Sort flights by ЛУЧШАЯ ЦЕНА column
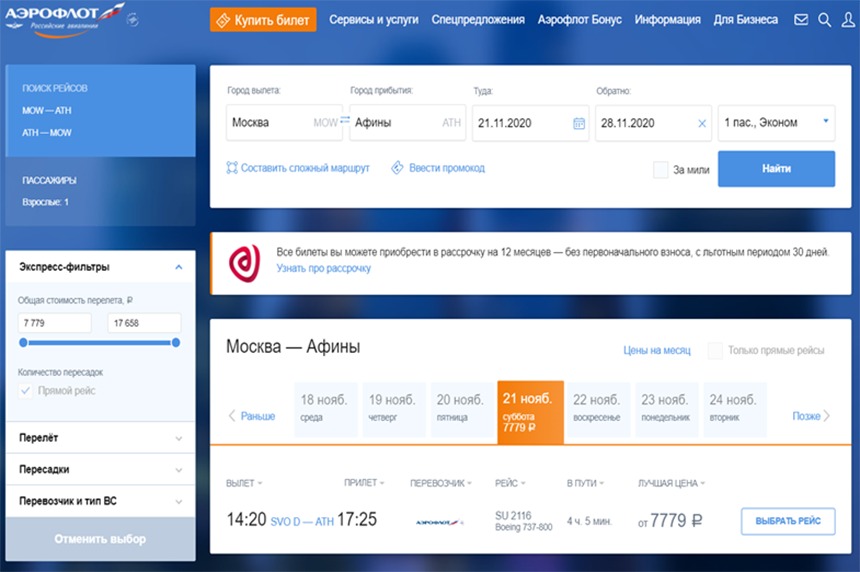Image resolution: width=860 pixels, height=572 pixels. (671, 483)
